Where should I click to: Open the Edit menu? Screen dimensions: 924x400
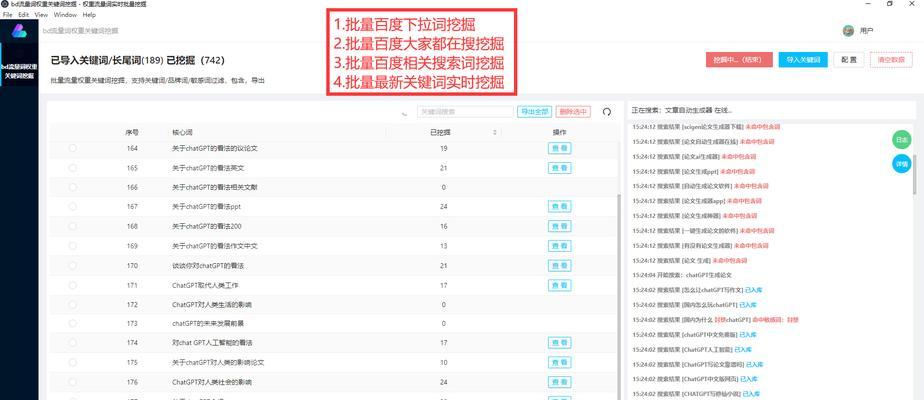pos(24,14)
